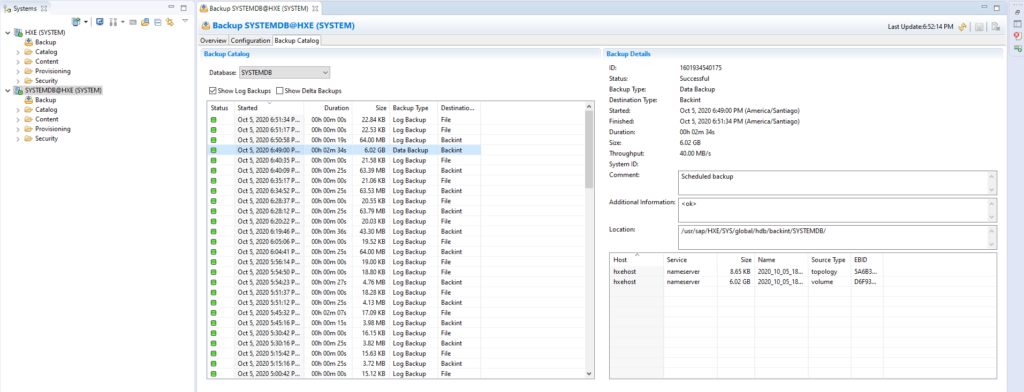Click the green progress icon in right sidebar
Image resolution: width=1024 pixels, height=392 pixels.
1017,48
